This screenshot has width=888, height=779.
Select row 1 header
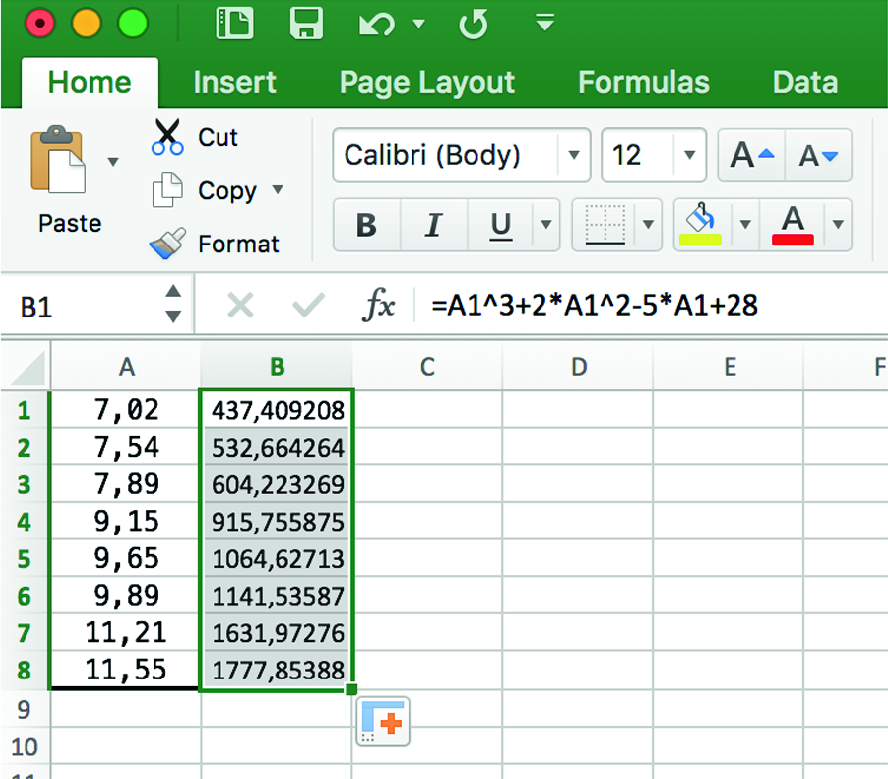pyautogui.click(x=25, y=410)
